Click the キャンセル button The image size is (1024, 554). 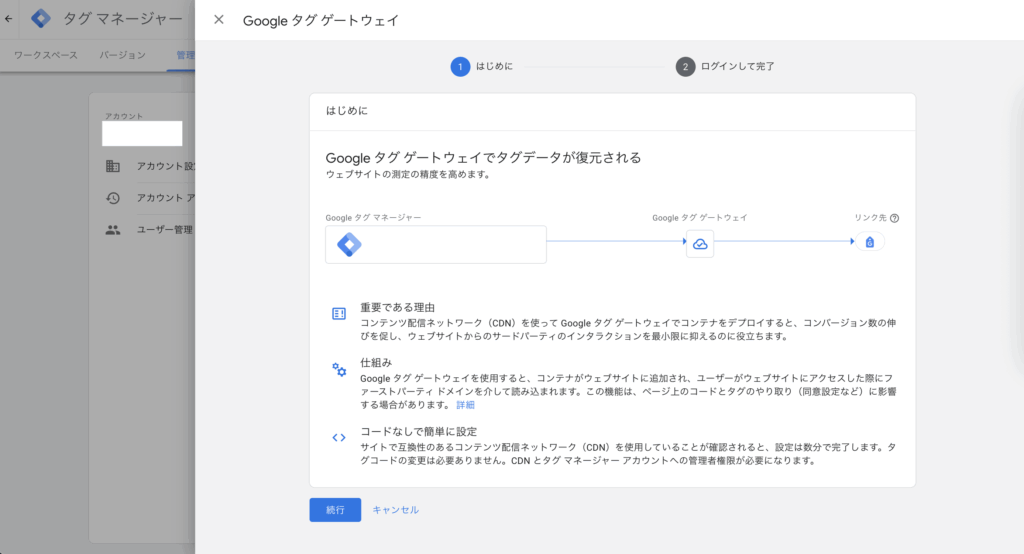396,510
